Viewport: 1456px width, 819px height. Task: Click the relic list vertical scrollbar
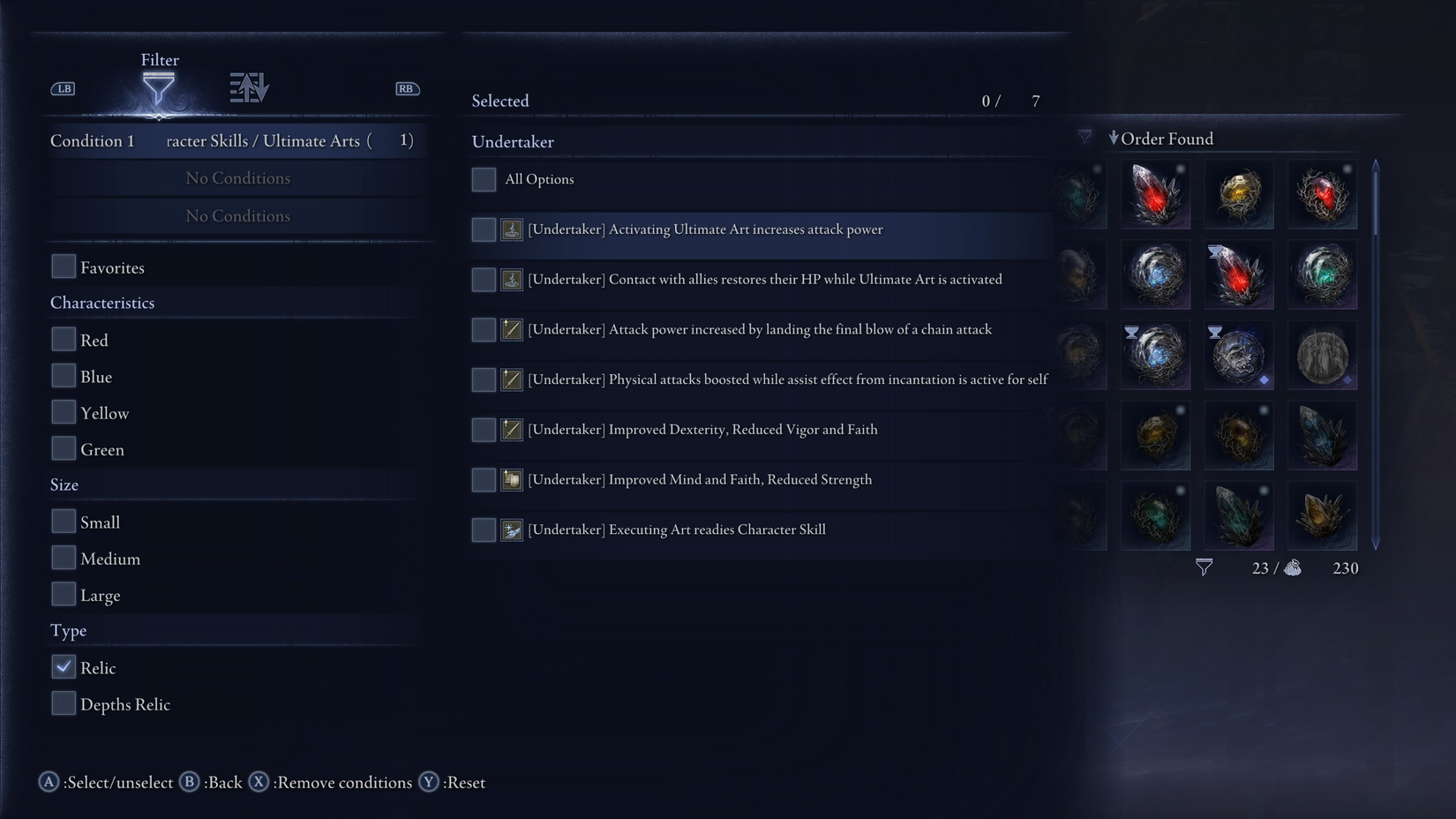click(x=1375, y=355)
